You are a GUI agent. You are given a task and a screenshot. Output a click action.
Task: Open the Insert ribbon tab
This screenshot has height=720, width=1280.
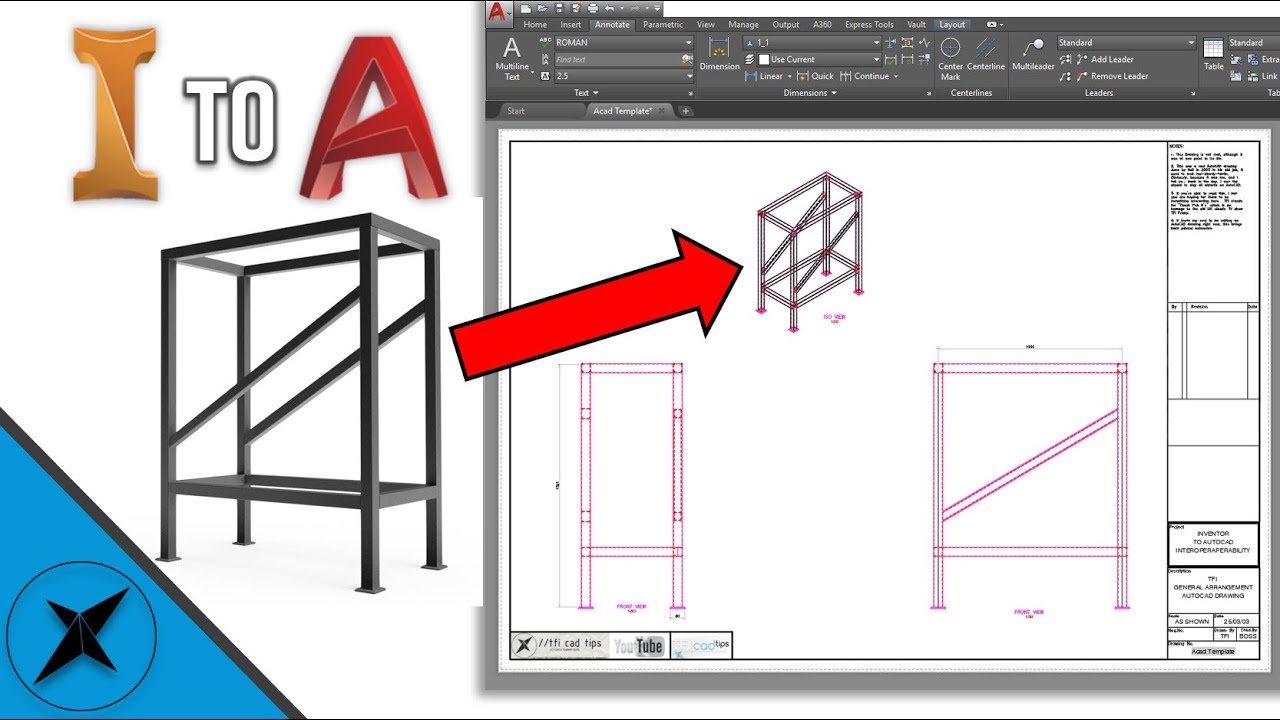[x=570, y=24]
